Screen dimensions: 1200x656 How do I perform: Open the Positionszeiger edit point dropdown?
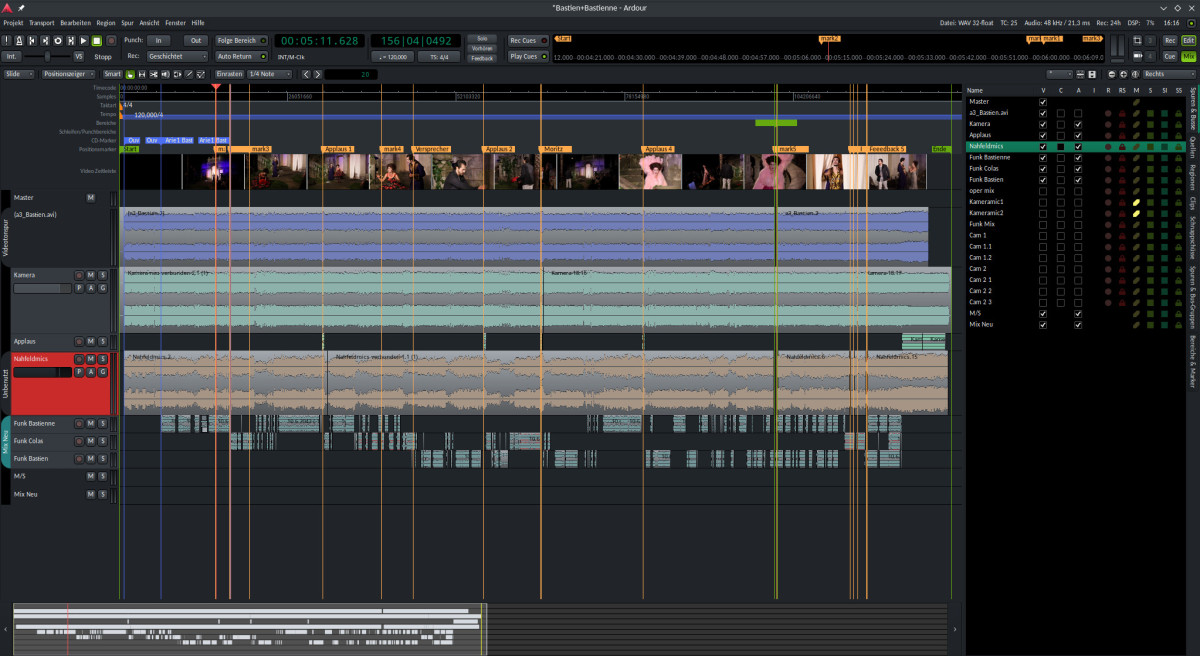pyautogui.click(x=69, y=74)
